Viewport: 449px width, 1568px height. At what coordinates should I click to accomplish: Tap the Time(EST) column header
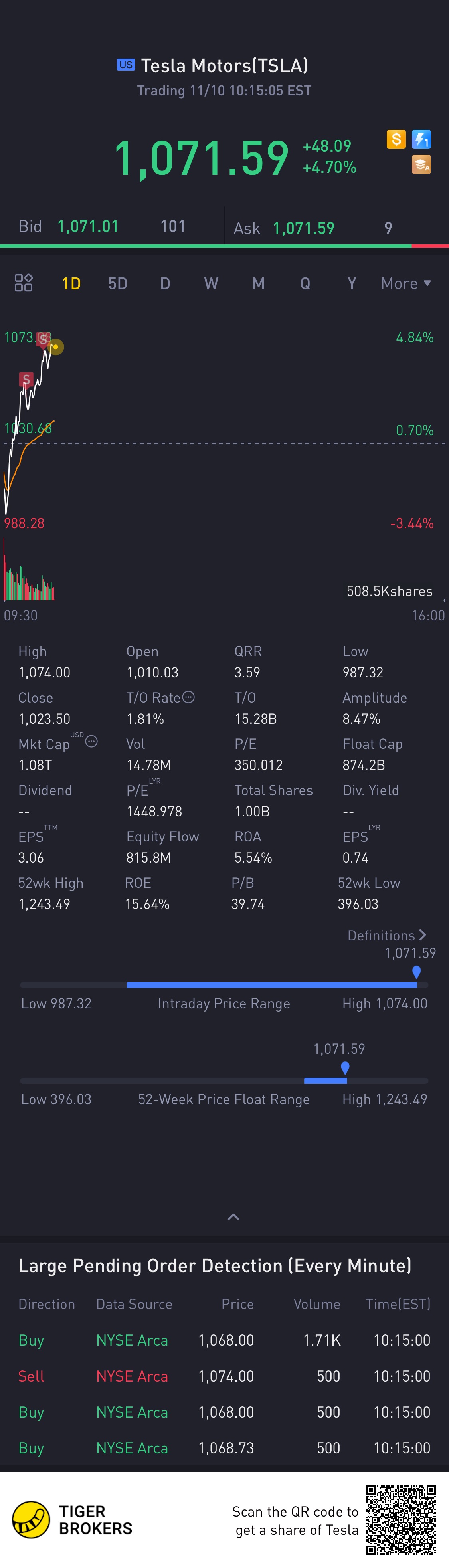coord(398,1304)
